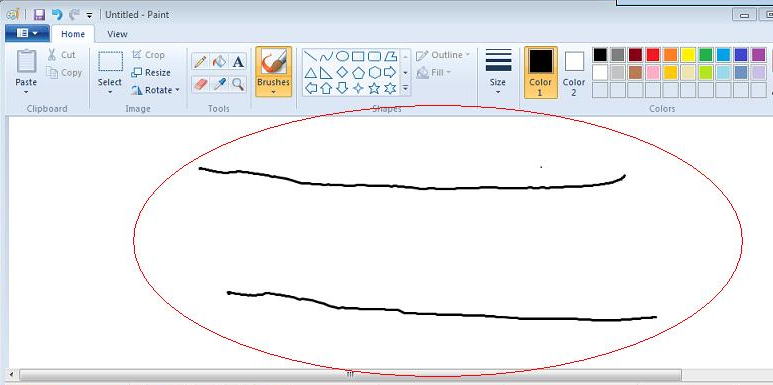The image size is (773, 385).
Task: Open the blue Paint file menu
Action: [27, 34]
